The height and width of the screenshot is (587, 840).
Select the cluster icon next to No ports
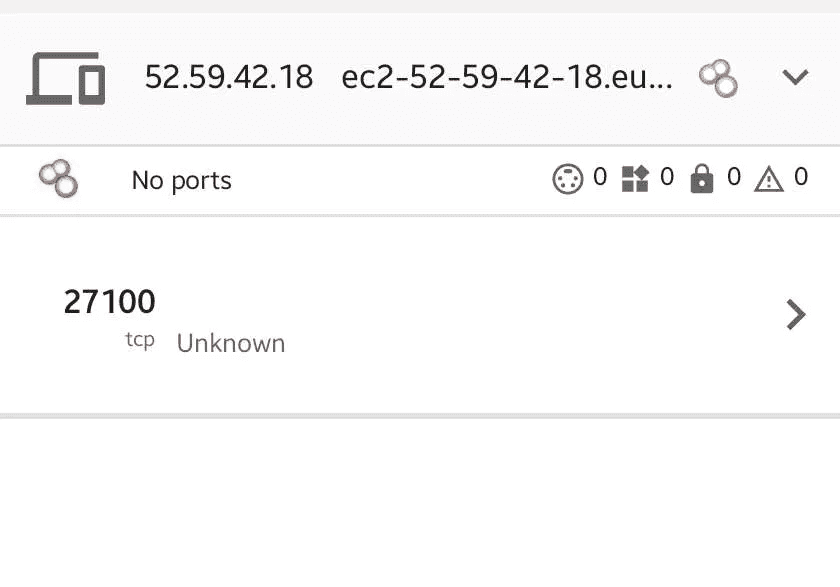pyautogui.click(x=57, y=180)
